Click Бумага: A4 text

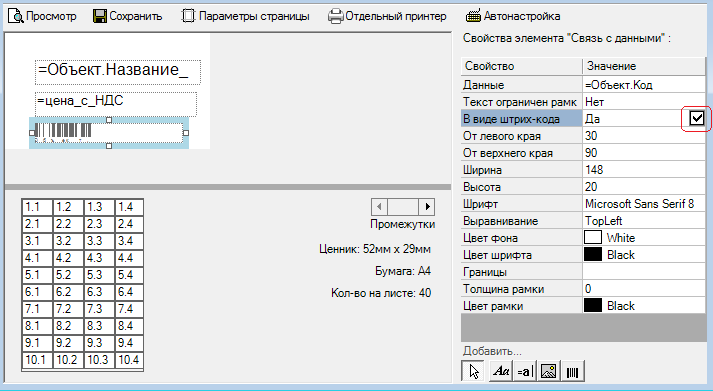click(x=403, y=271)
